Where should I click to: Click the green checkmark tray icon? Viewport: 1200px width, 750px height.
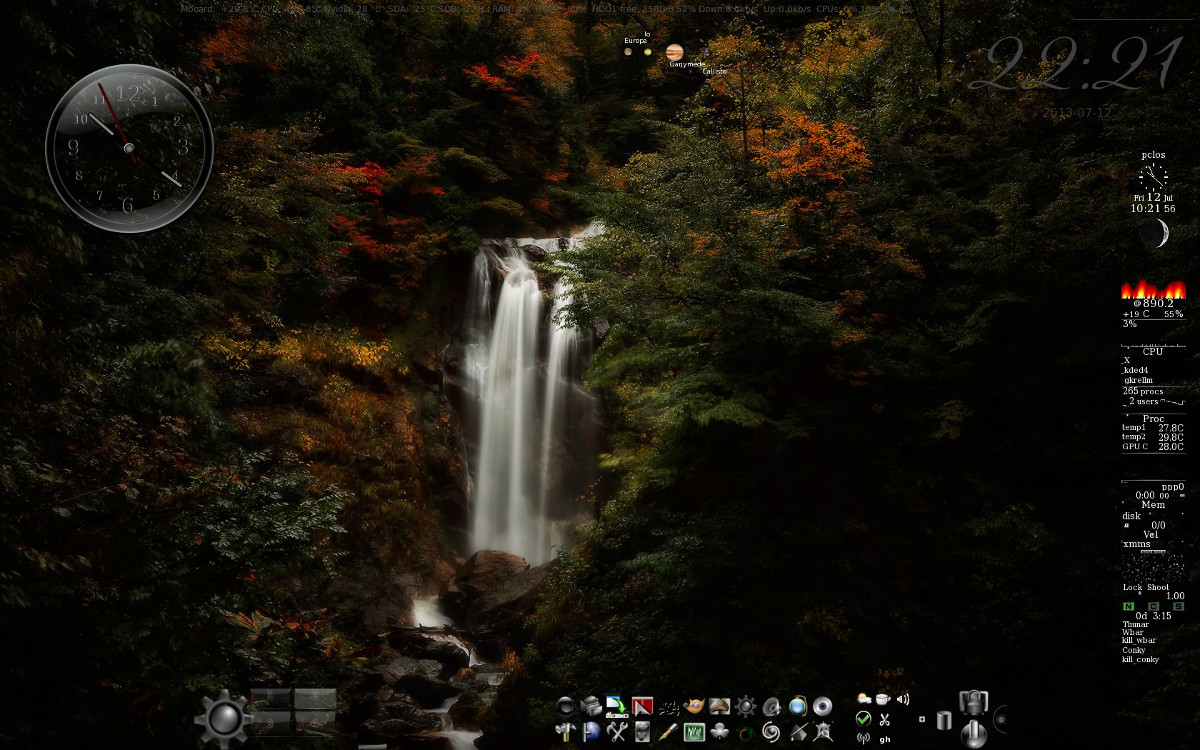[863, 719]
